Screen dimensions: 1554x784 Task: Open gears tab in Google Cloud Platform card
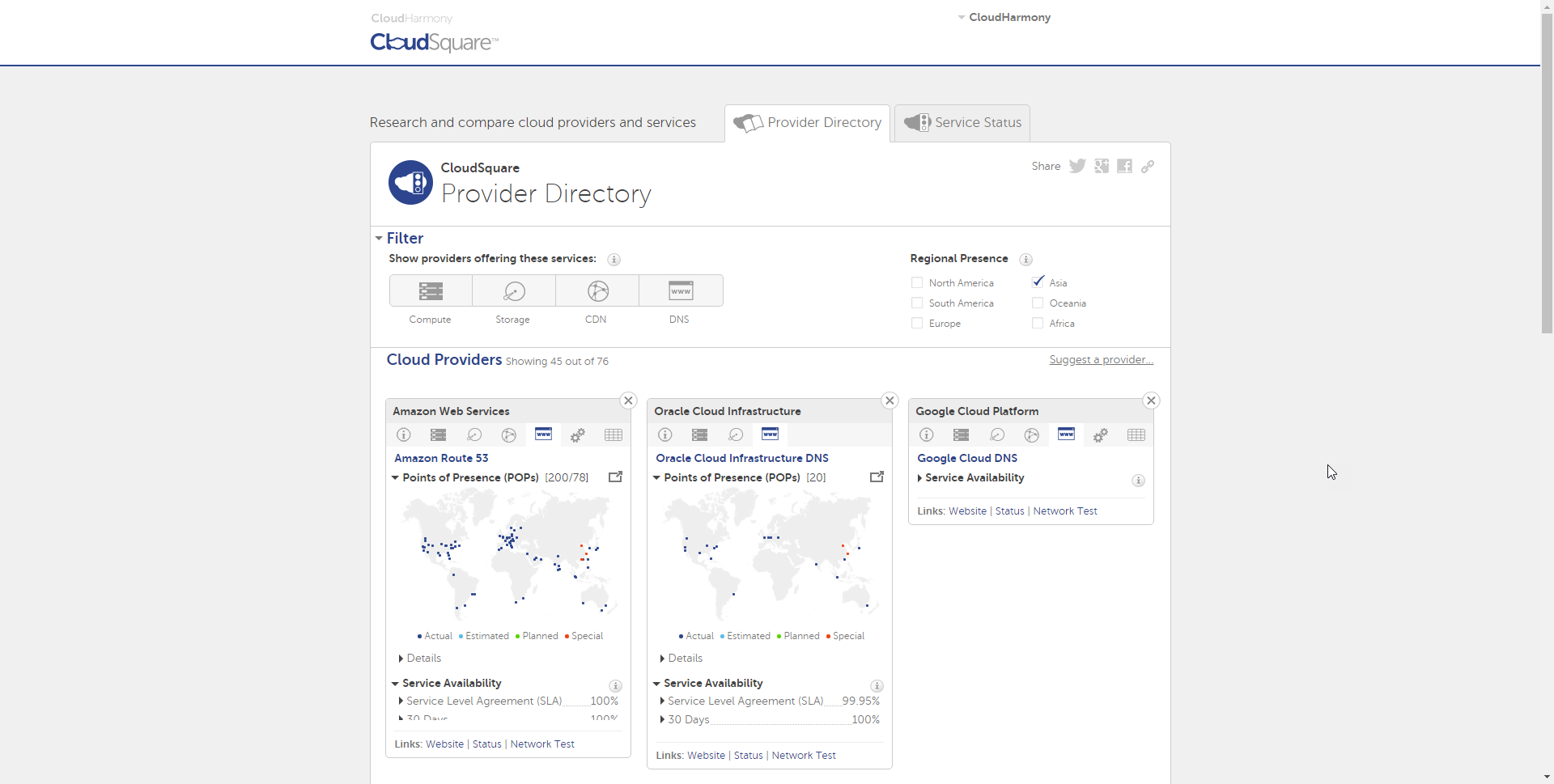1101,435
